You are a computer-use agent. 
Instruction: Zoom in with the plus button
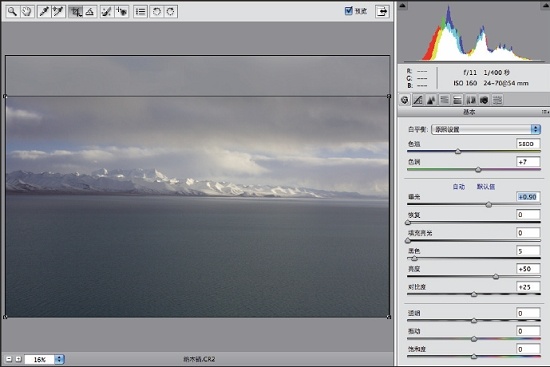click(19, 359)
